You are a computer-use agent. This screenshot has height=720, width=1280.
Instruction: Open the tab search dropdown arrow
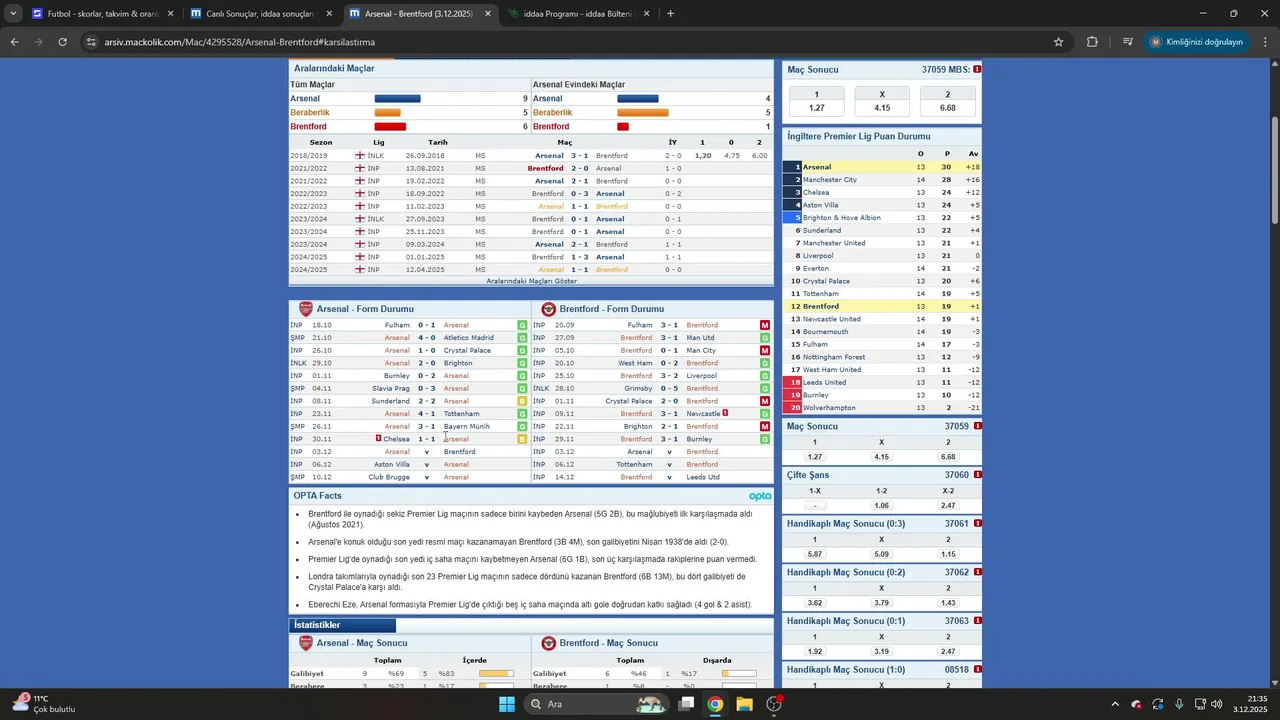[x=13, y=14]
